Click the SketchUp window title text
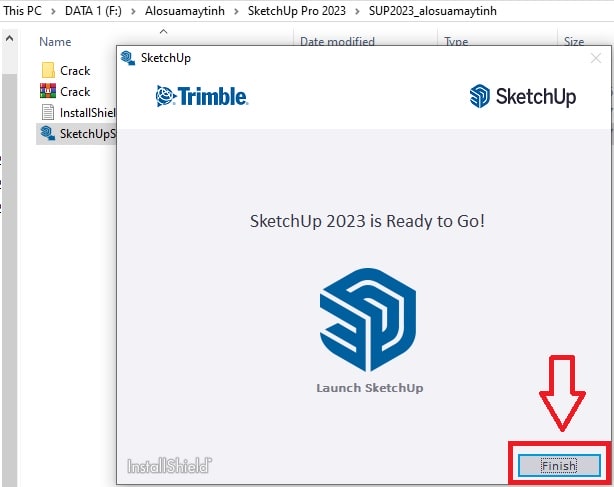 [166, 58]
